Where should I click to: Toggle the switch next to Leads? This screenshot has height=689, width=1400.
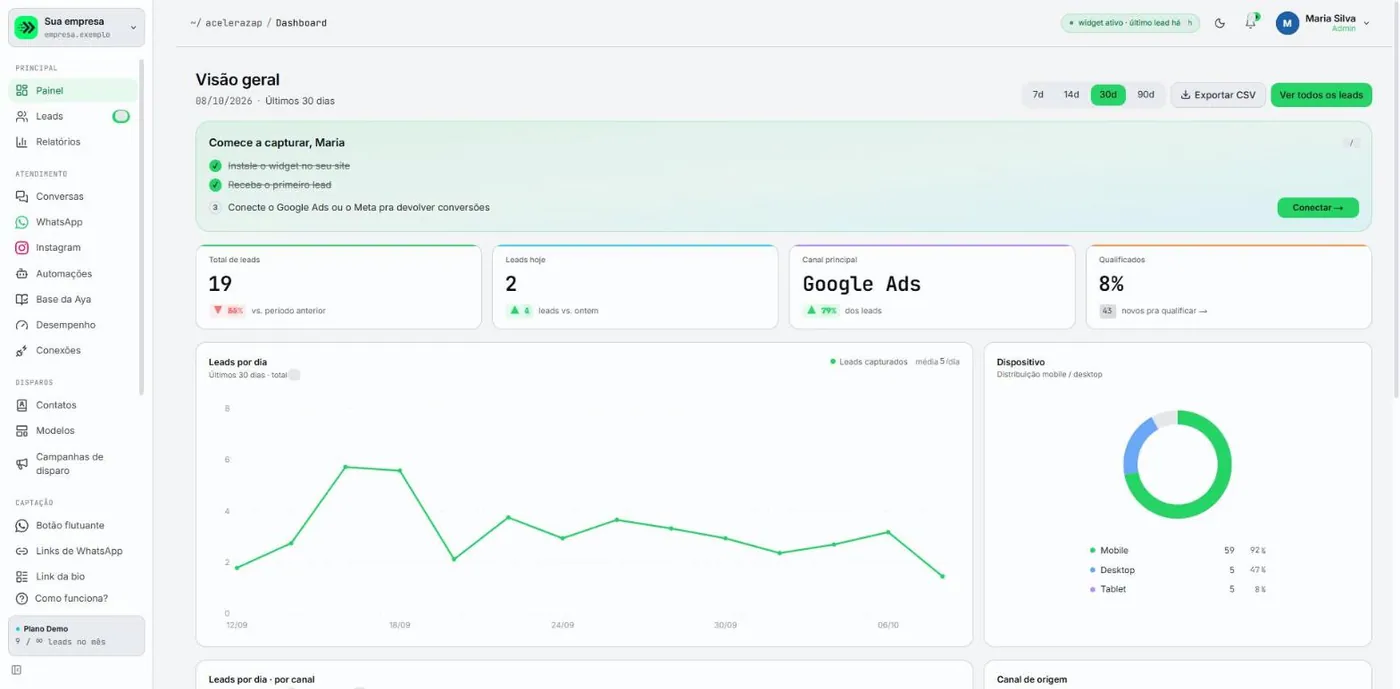pyautogui.click(x=121, y=117)
